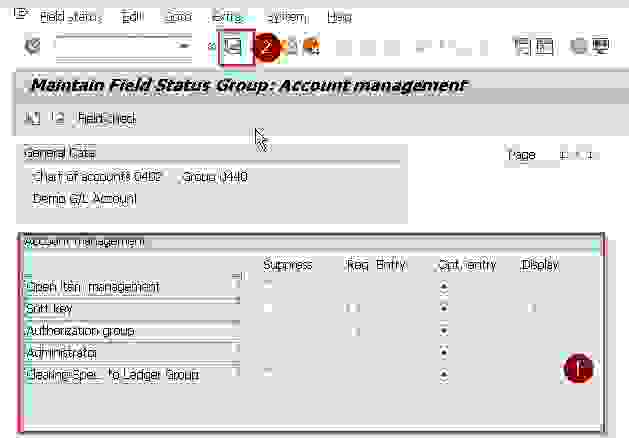Open the Goto menu
Image resolution: width=629 pixels, height=438 pixels.
tap(179, 17)
